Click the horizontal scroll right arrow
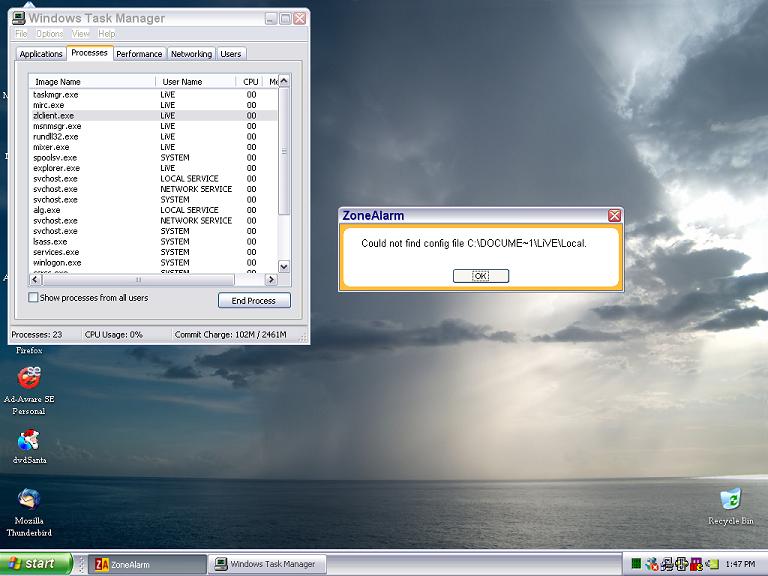The height and width of the screenshot is (576, 768). point(271,279)
